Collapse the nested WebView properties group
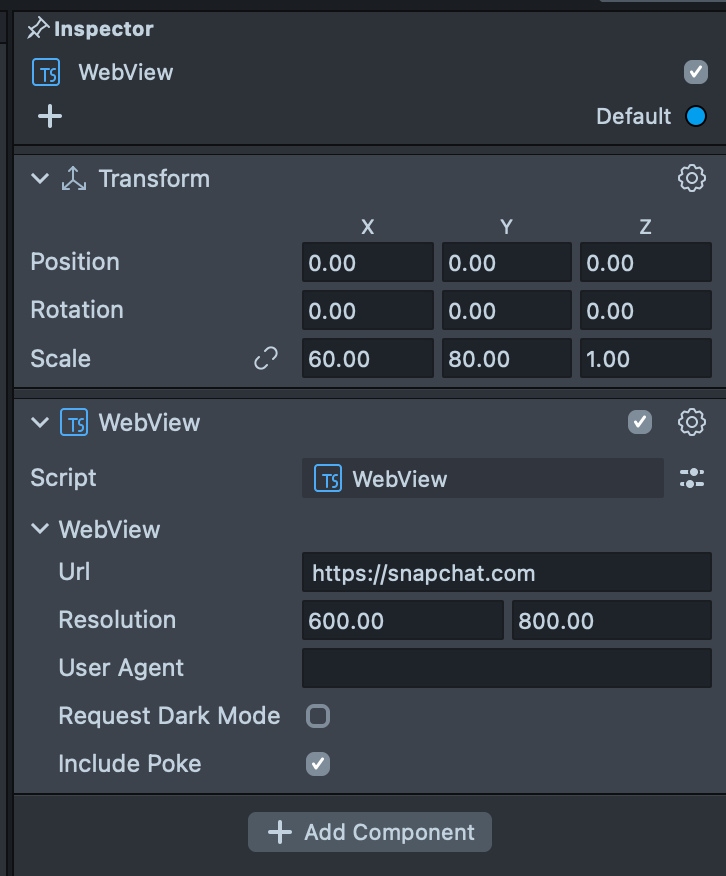This screenshot has height=876, width=726. point(40,529)
